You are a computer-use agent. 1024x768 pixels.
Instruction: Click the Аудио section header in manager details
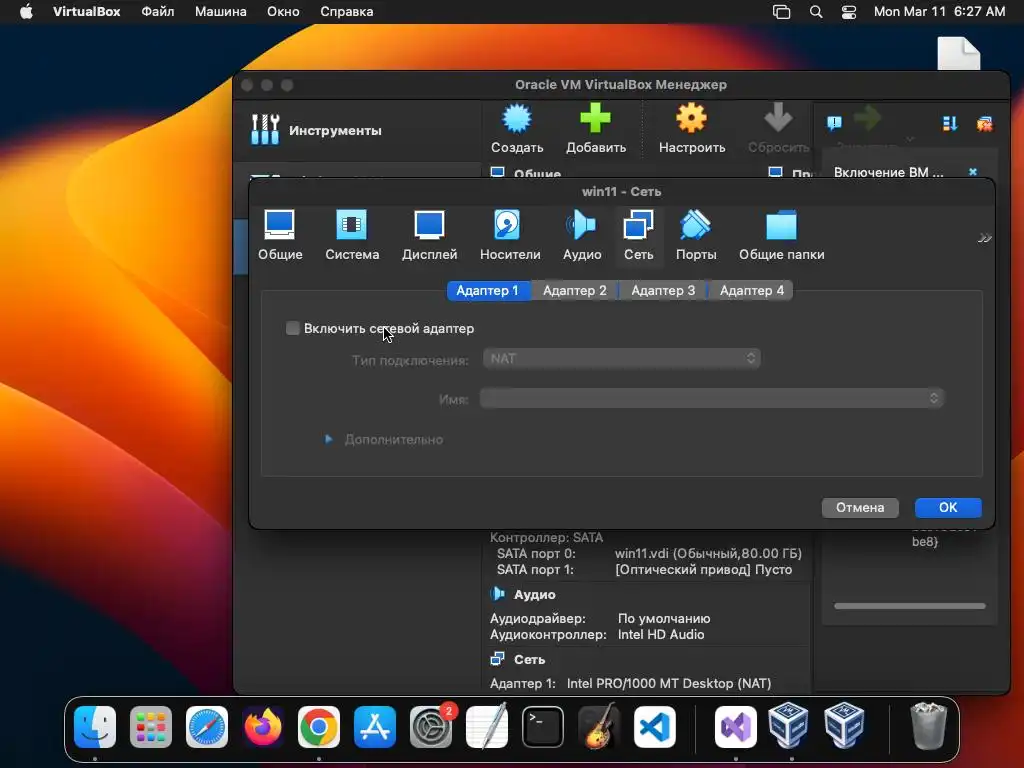point(534,594)
